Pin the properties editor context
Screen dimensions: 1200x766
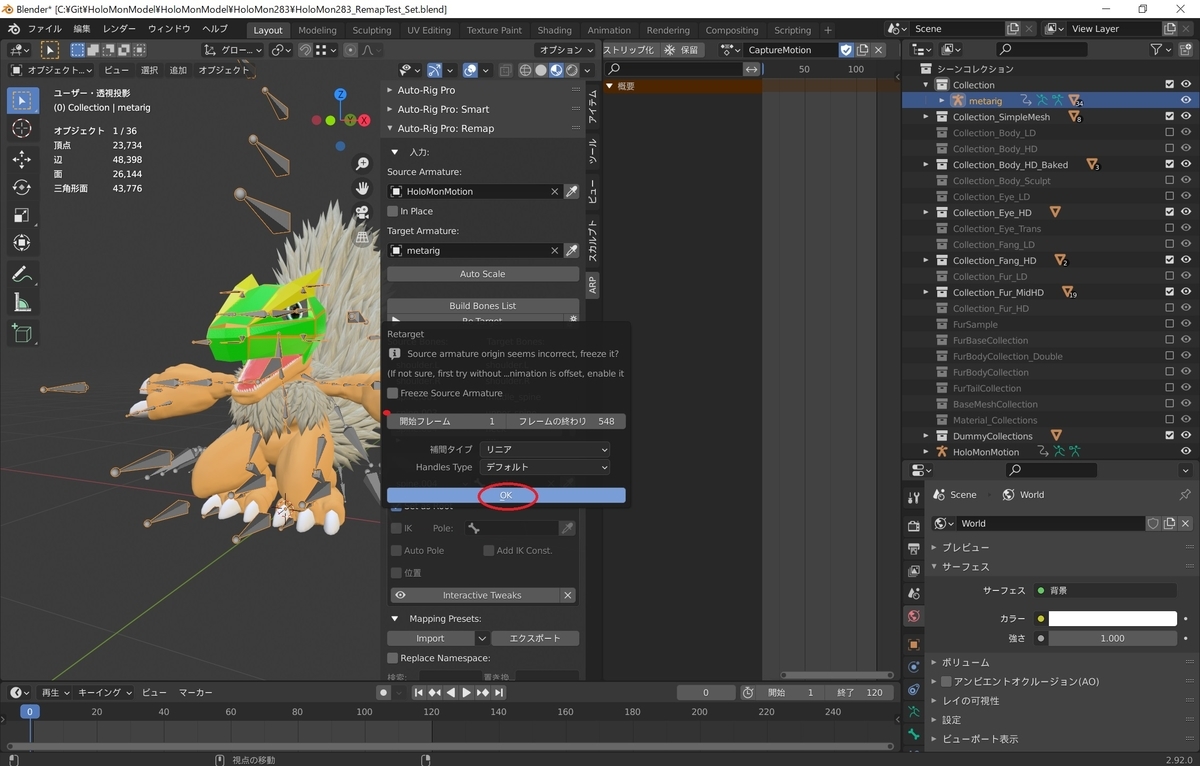[x=1185, y=495]
